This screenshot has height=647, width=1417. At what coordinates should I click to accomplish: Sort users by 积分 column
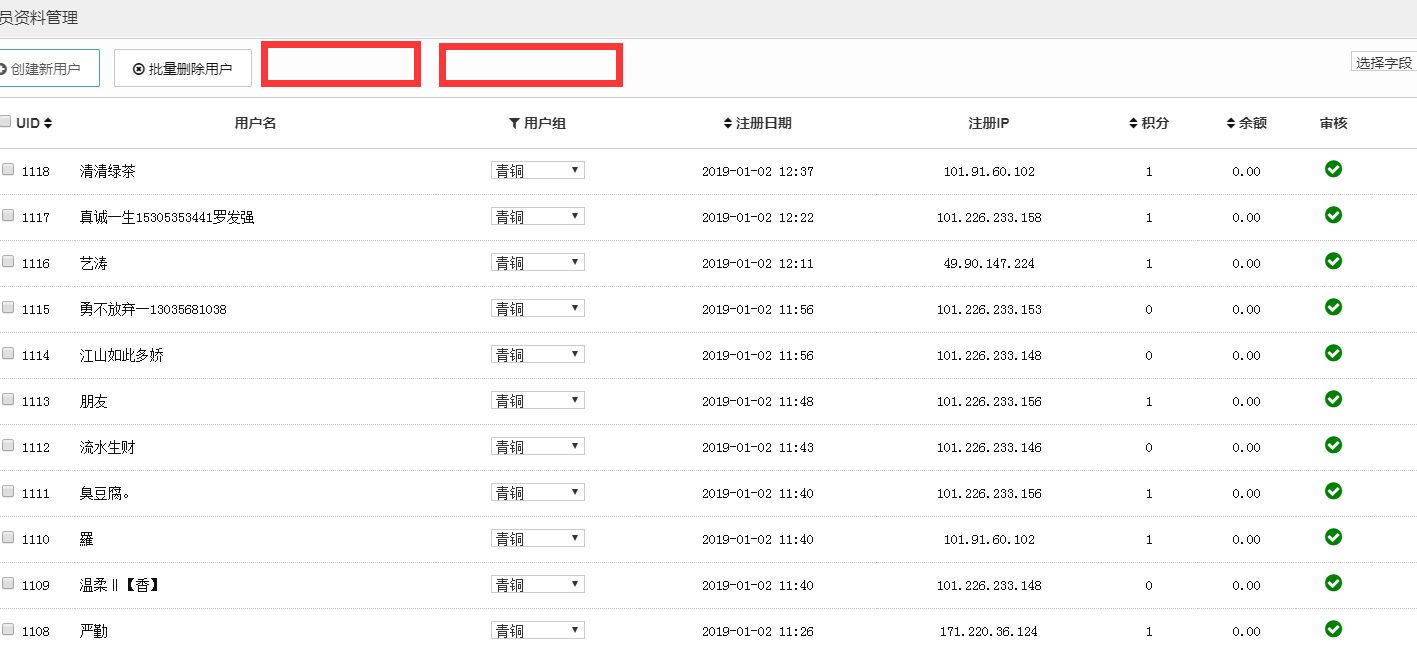1133,123
